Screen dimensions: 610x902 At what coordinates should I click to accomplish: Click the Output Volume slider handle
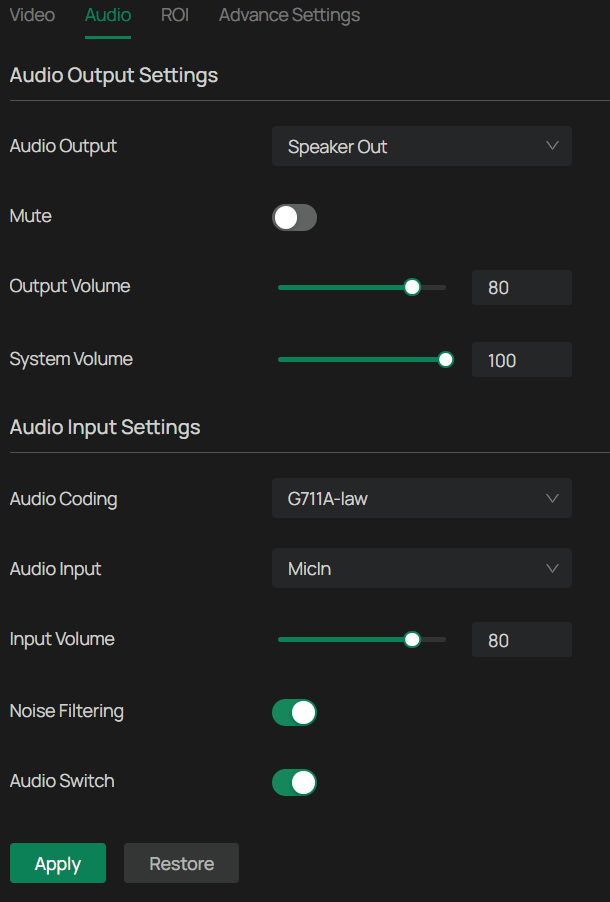(412, 287)
